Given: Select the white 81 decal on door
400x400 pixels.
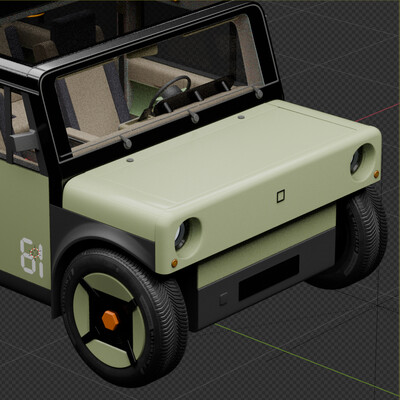Looking at the screenshot, I should [x=32, y=257].
